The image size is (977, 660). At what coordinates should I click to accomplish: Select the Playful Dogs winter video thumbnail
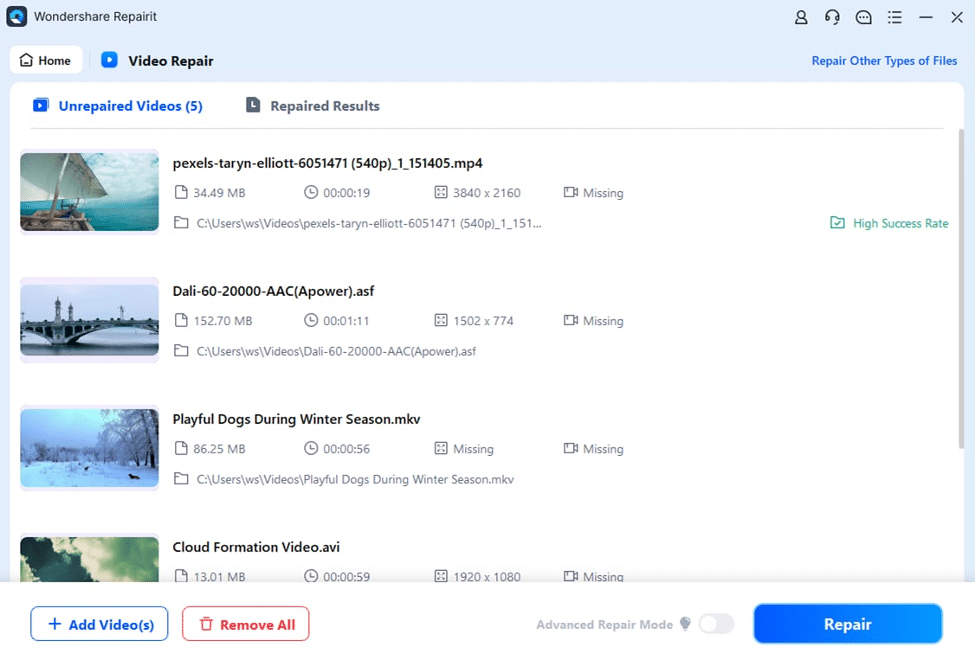click(x=90, y=448)
